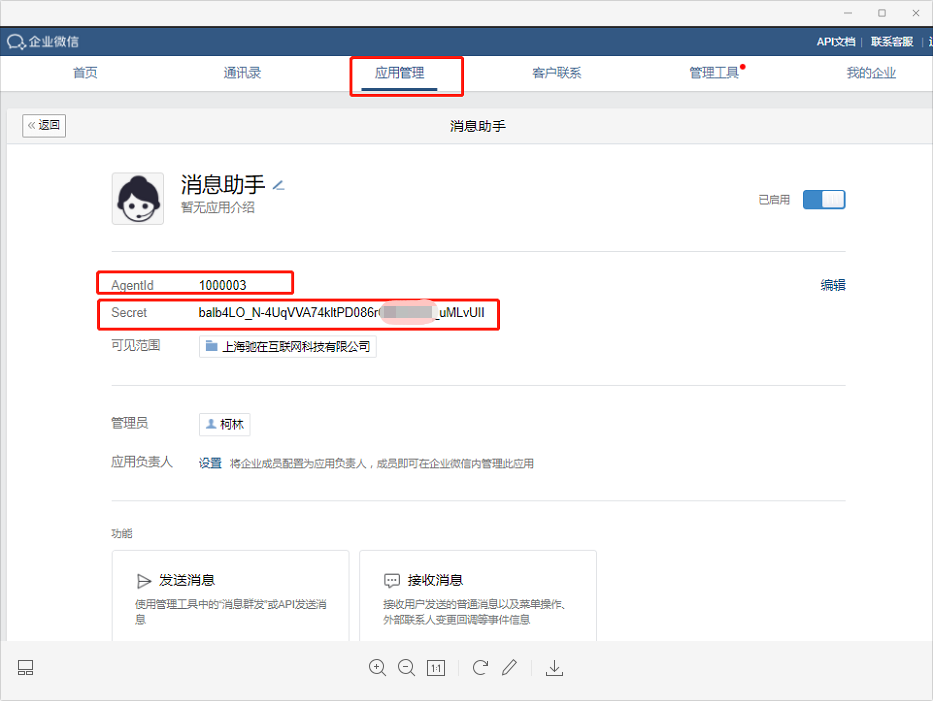The width and height of the screenshot is (933, 701).
Task: Click the 发送消息 paper plane icon
Action: point(143,580)
